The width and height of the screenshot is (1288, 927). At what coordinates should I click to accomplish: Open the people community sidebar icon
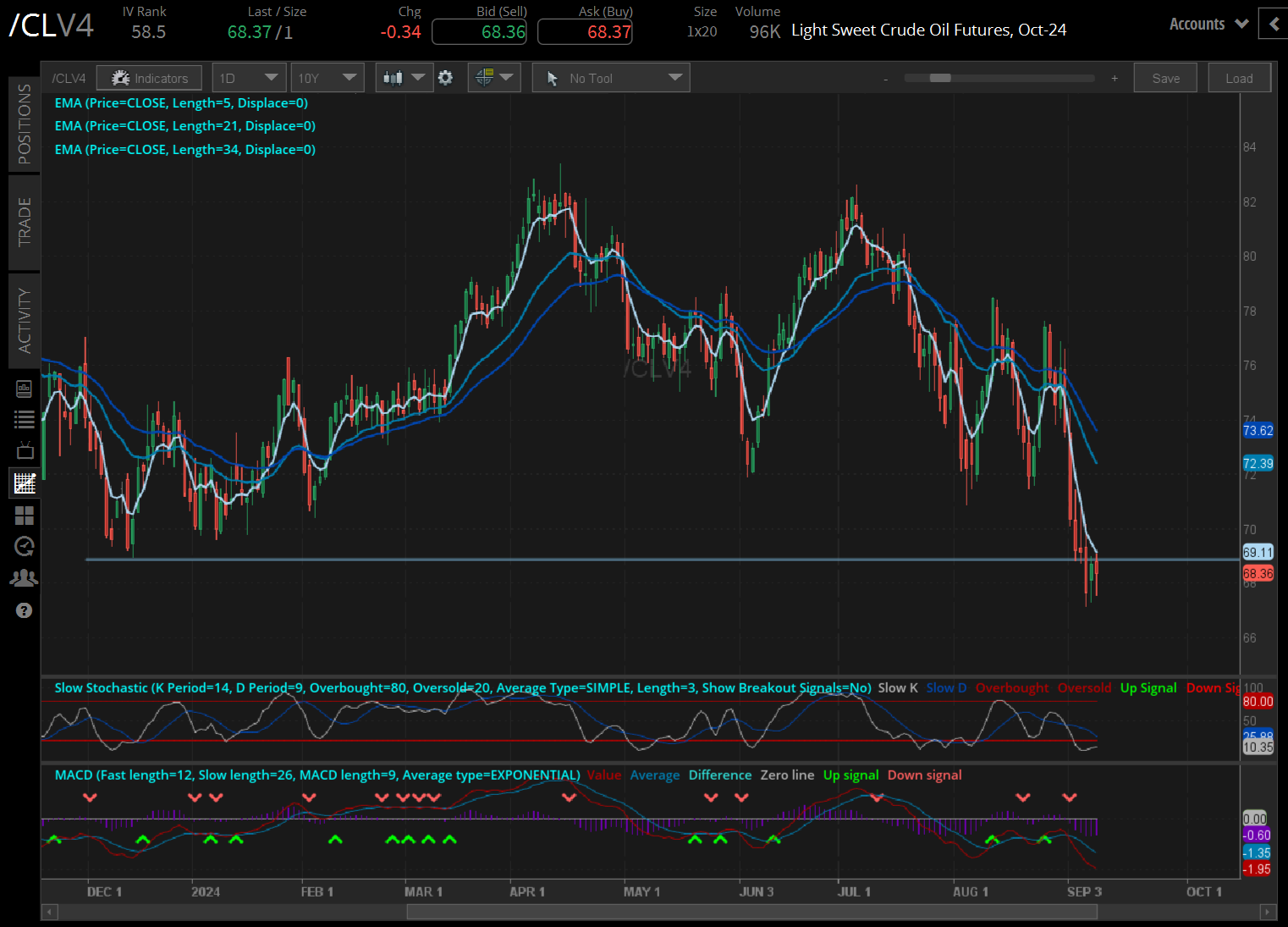pyautogui.click(x=25, y=578)
